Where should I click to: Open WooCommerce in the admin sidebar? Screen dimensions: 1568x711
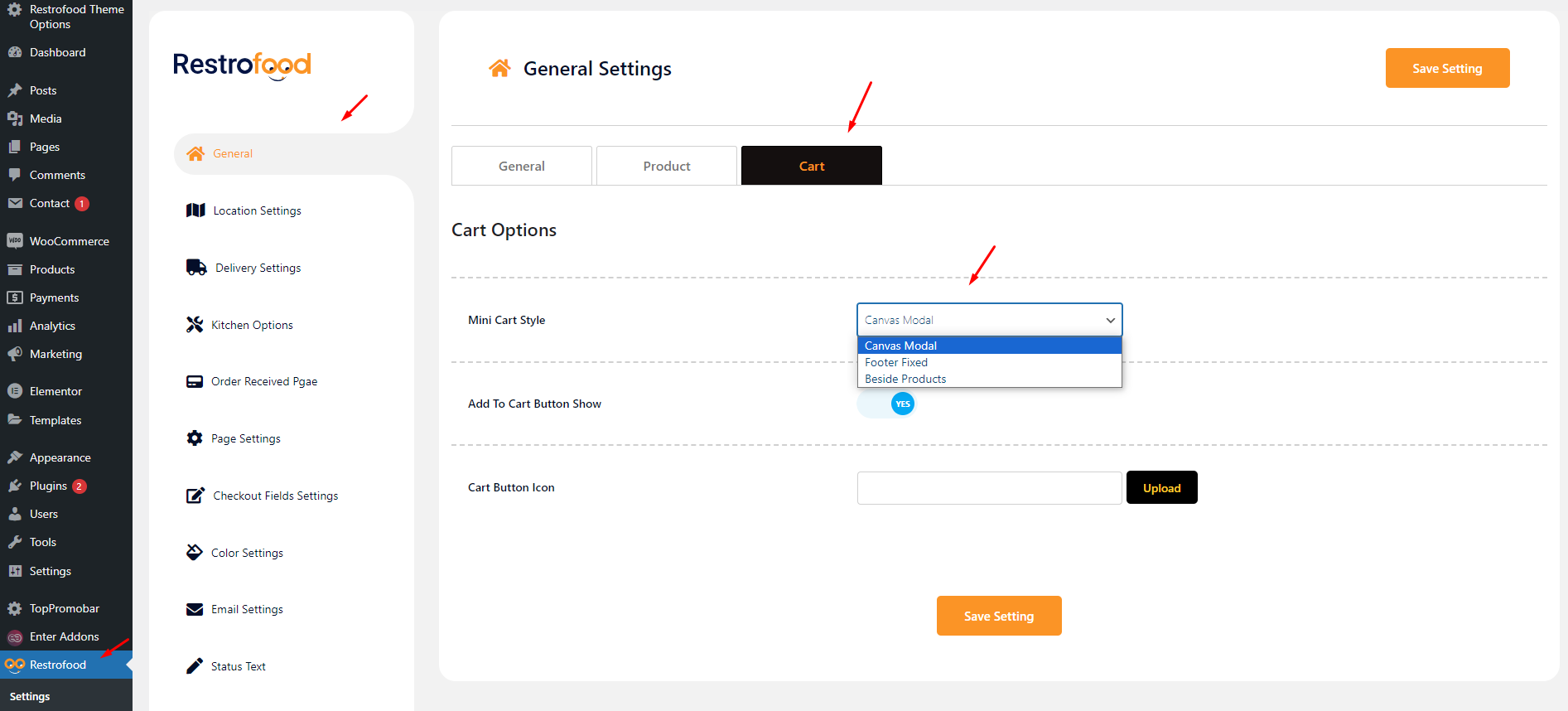pyautogui.click(x=69, y=241)
